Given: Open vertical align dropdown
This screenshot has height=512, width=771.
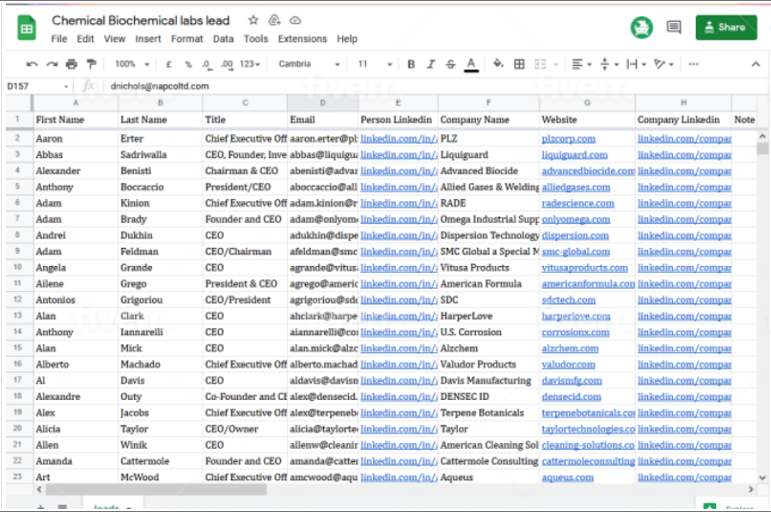Looking at the screenshot, I should 609,64.
